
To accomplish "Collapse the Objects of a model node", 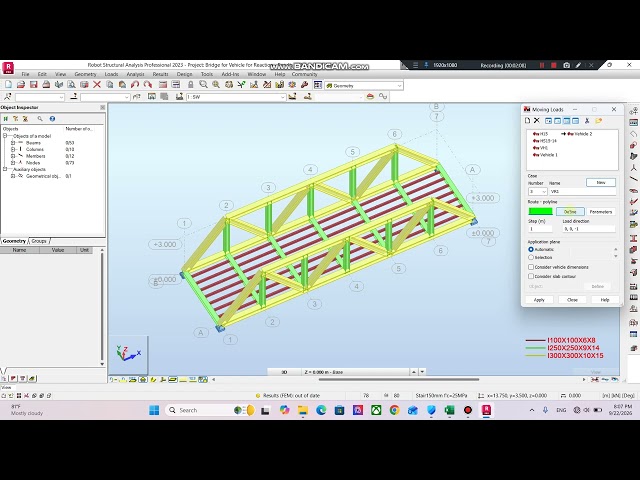I will 5,136.
